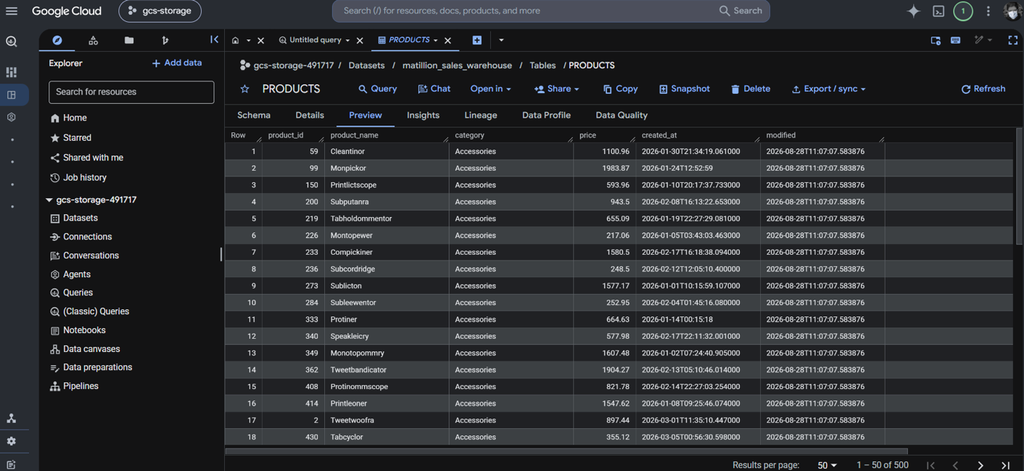The image size is (1024, 471).
Task: Select the Explorer compass tab icon
Action: 57,40
